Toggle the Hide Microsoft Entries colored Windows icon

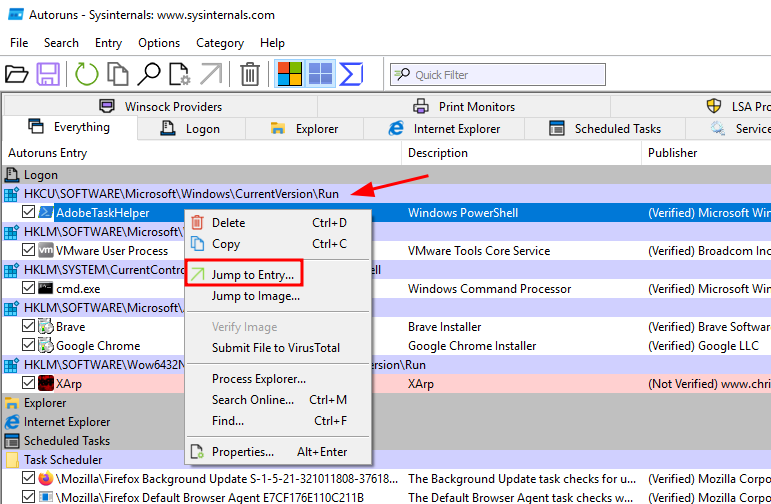click(290, 74)
